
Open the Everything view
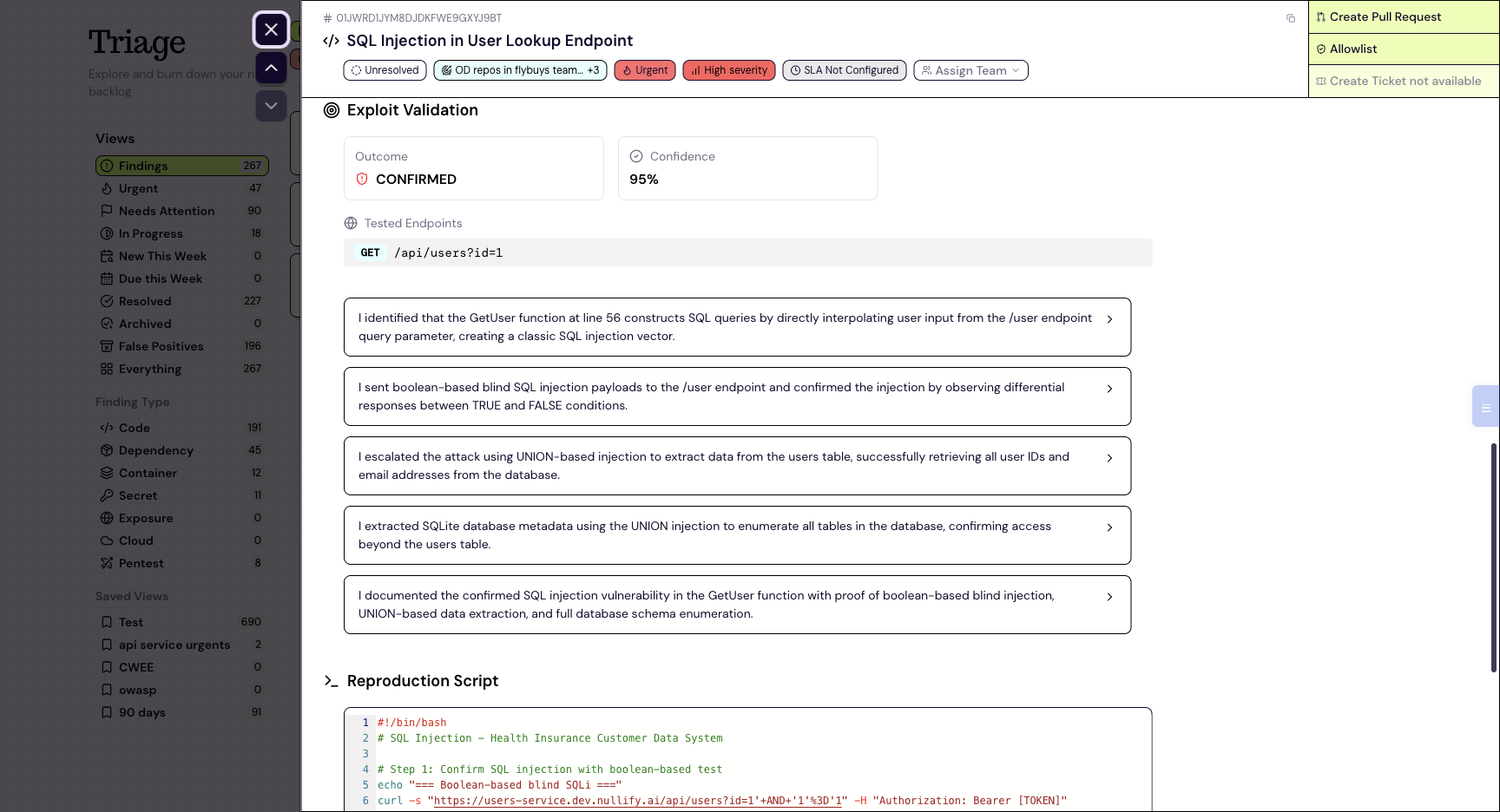(x=181, y=369)
